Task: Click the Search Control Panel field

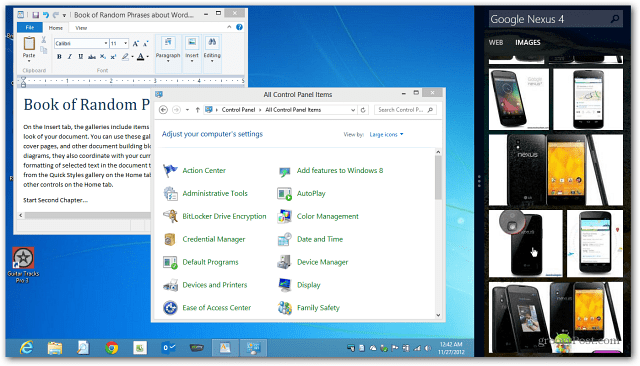Action: [x=405, y=110]
